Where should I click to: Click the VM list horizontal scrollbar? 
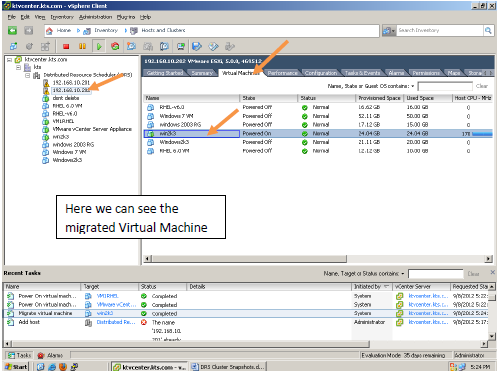(249, 259)
